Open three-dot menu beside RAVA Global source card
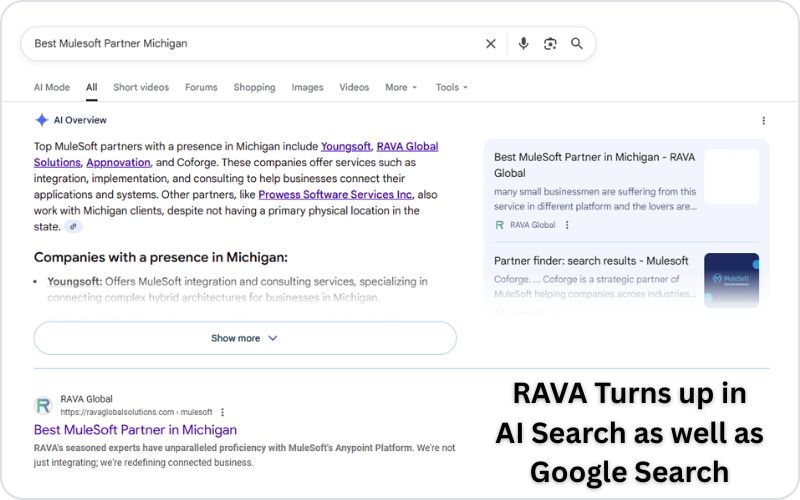This screenshot has height=500, width=800. point(567,225)
